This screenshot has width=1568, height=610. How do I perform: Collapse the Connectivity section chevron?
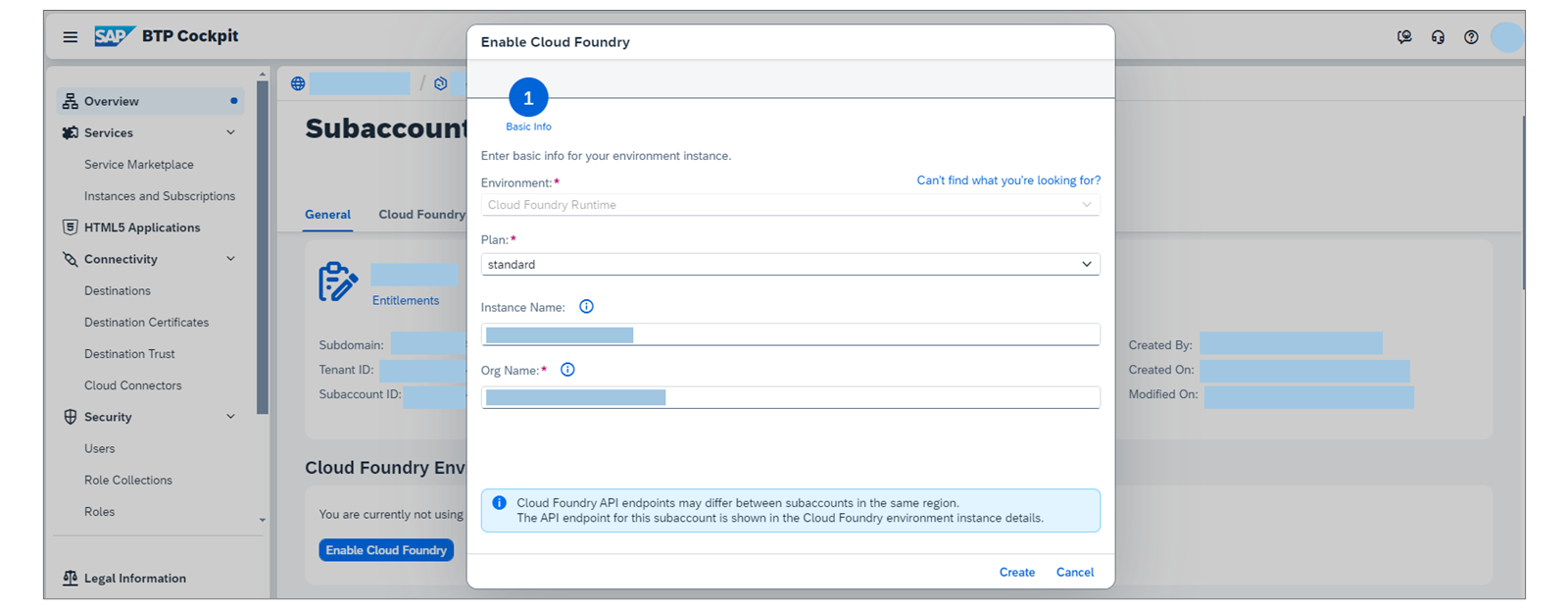(x=231, y=259)
